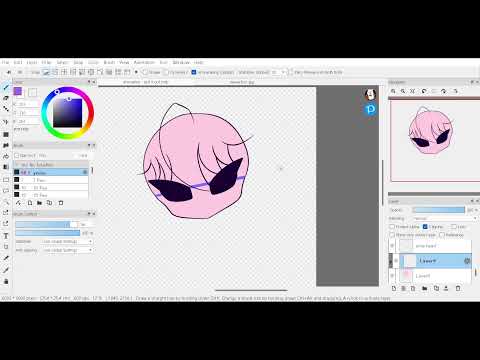Hide the bottom pink layer via eye
This screenshot has width=480, height=360.
[392, 276]
